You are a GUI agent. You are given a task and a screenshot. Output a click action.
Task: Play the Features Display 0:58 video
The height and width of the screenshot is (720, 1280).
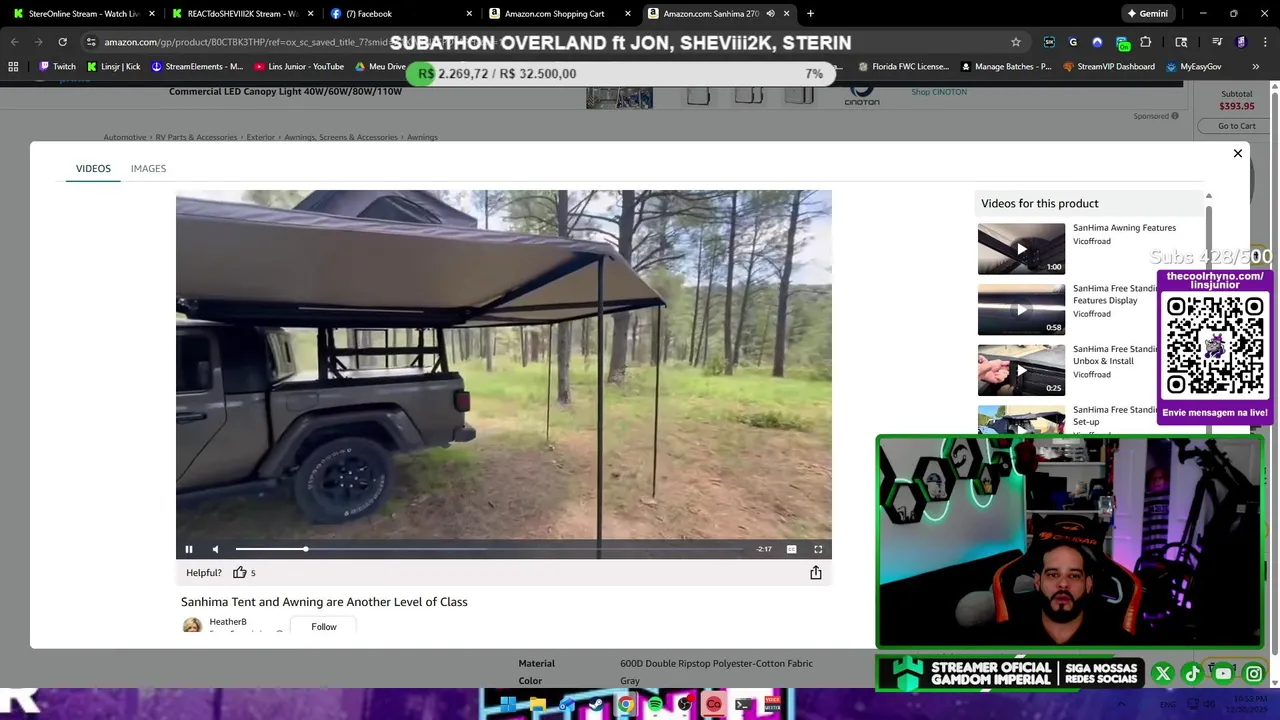click(x=1021, y=310)
